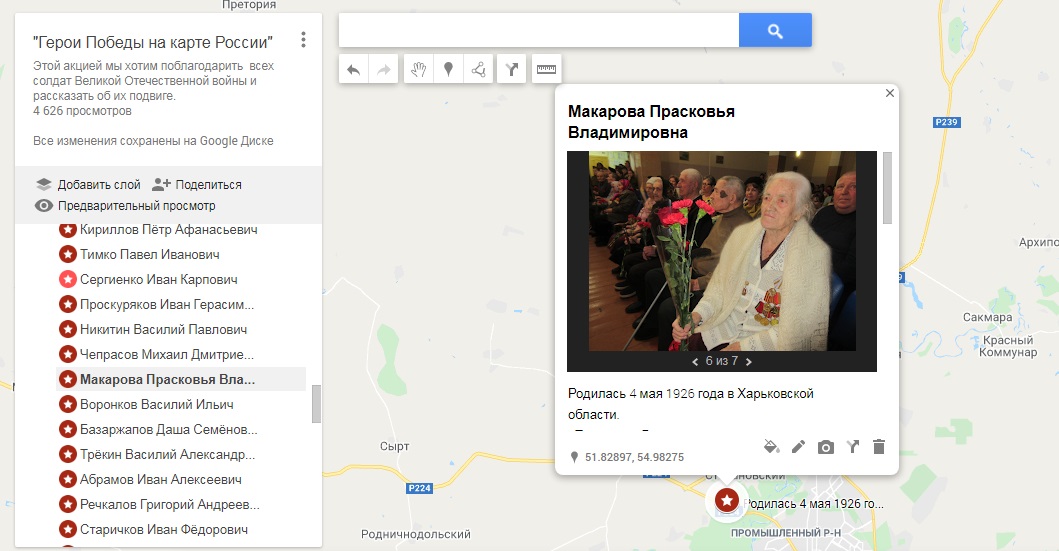Delete the marker with trash icon

[879, 446]
